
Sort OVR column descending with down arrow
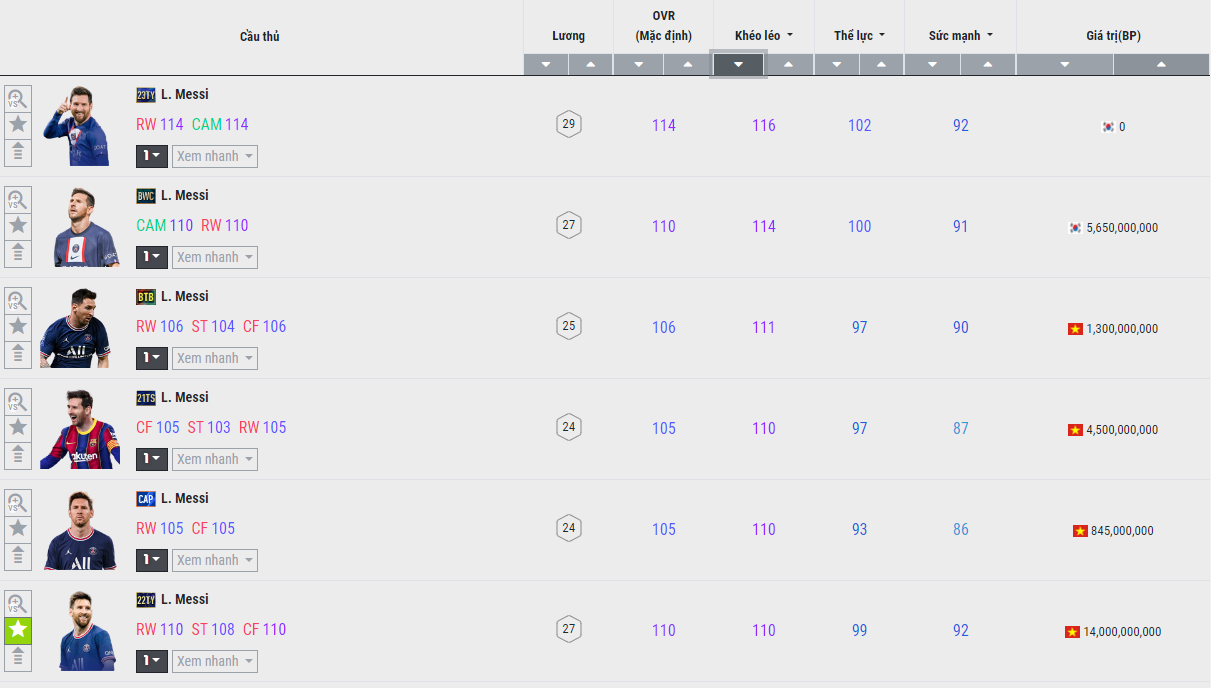[638, 65]
